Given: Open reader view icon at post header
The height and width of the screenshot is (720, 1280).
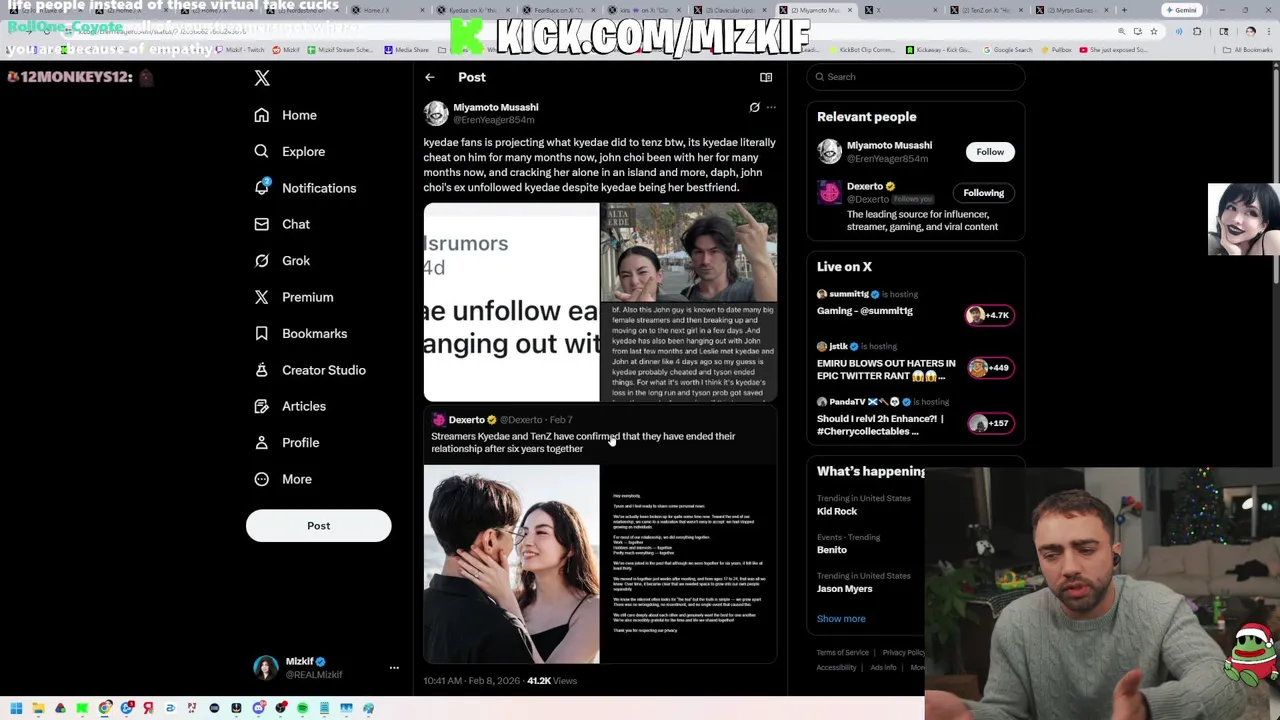Looking at the screenshot, I should (x=766, y=77).
